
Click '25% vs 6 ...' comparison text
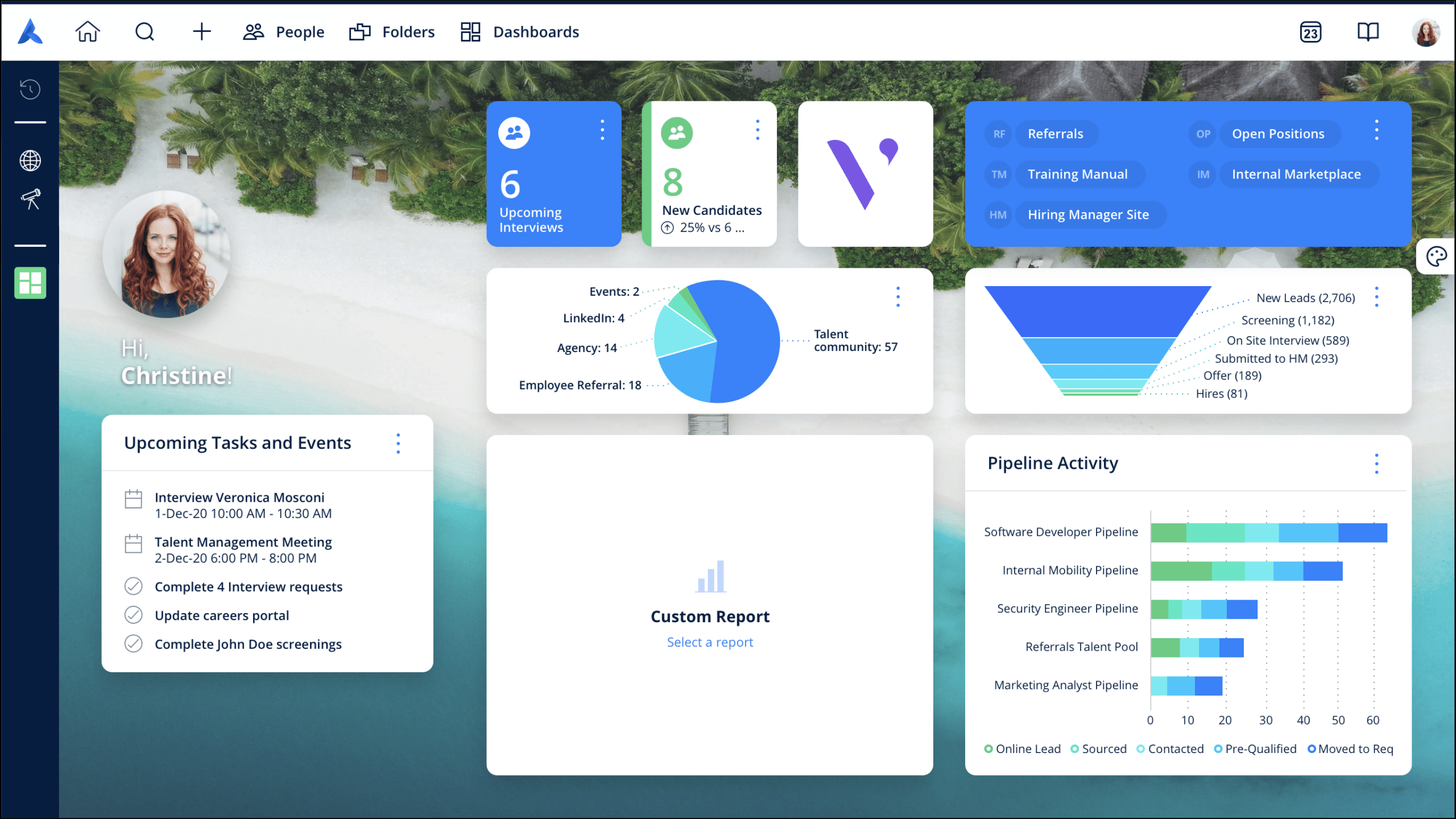point(712,227)
